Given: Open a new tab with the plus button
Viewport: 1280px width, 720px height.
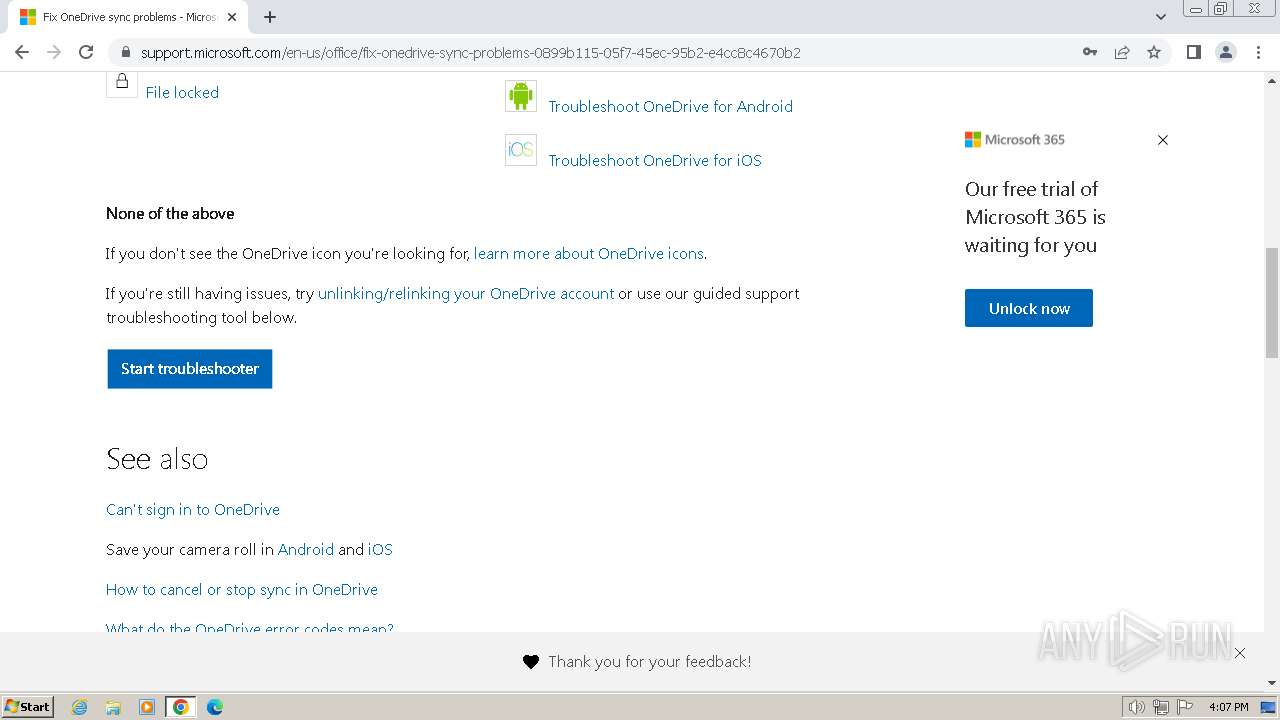Looking at the screenshot, I should coord(270,17).
